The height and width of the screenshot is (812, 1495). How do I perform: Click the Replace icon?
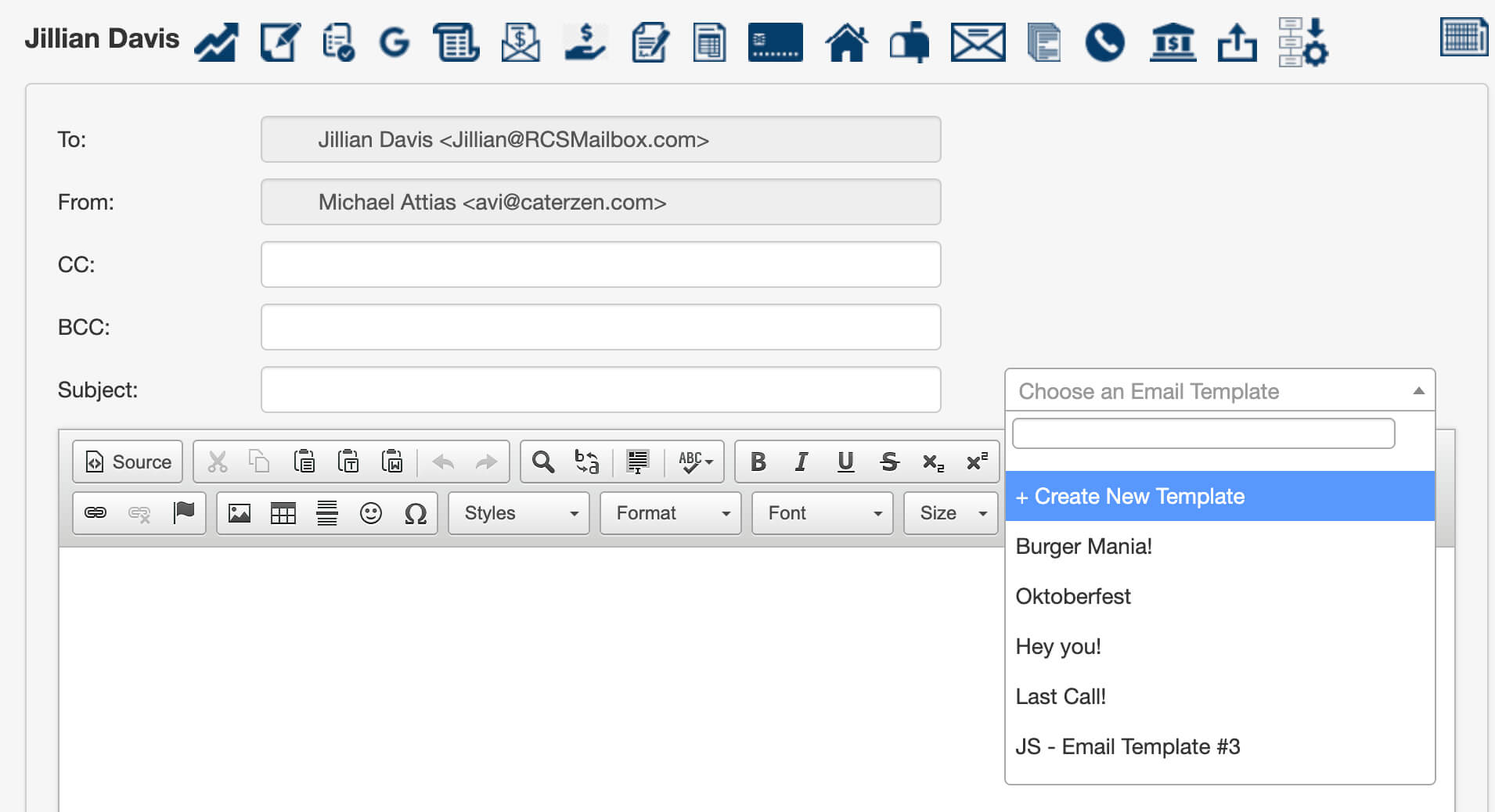(587, 462)
